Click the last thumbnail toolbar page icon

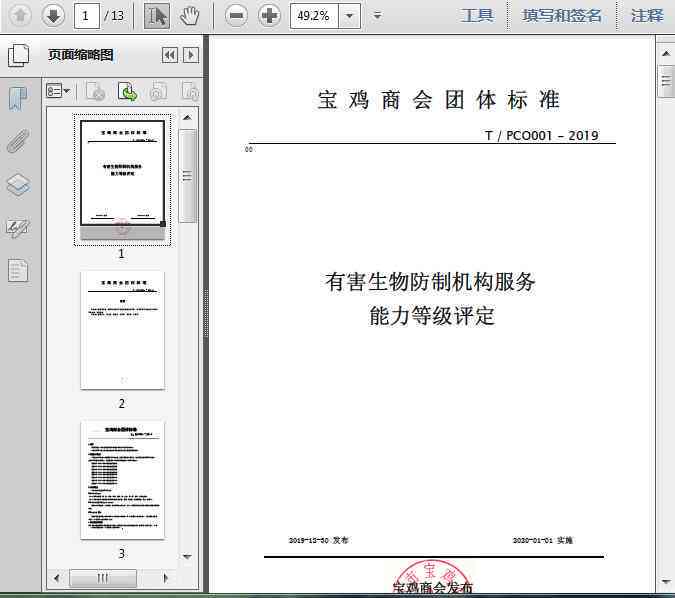tap(189, 91)
